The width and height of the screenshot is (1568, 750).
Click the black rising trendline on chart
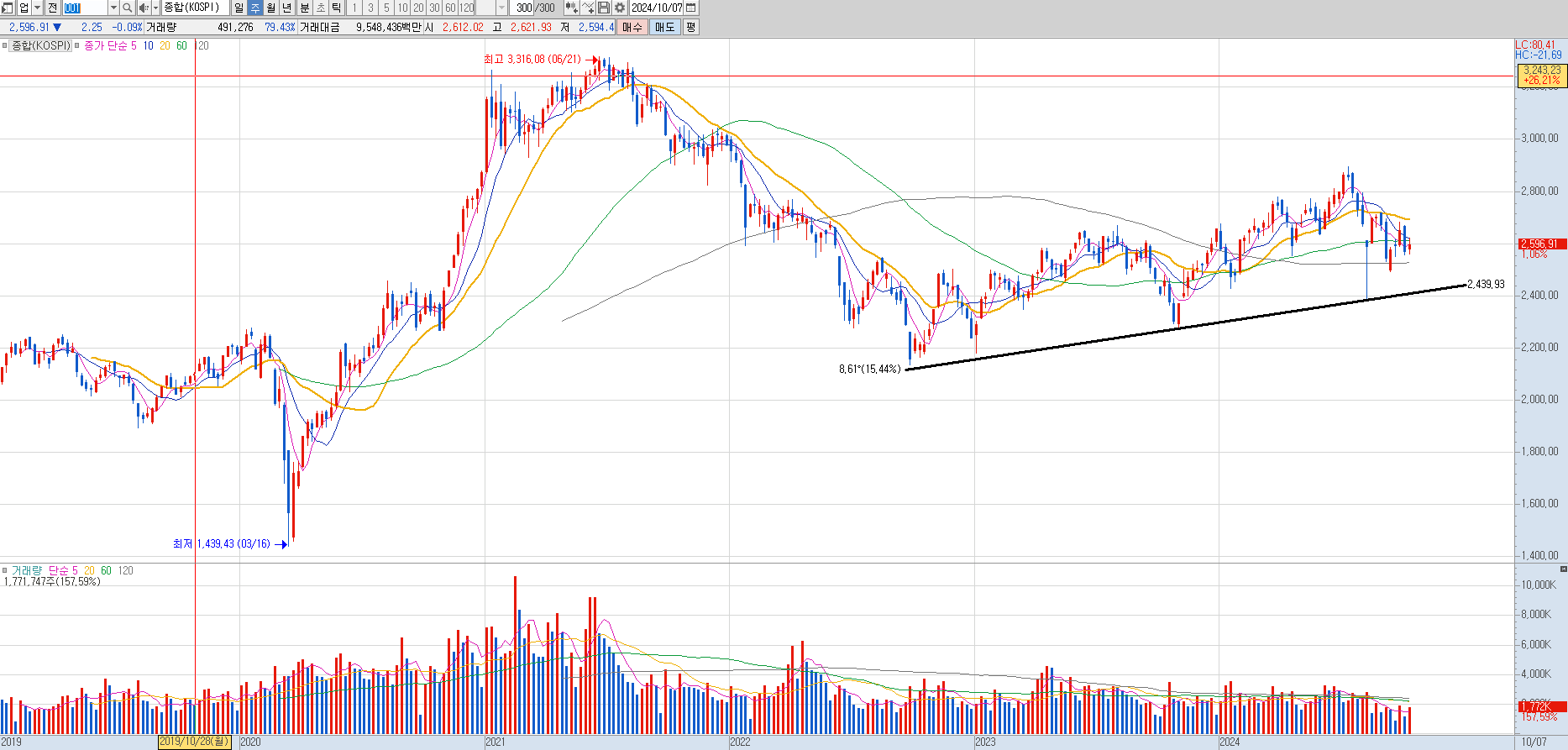coord(1184,326)
